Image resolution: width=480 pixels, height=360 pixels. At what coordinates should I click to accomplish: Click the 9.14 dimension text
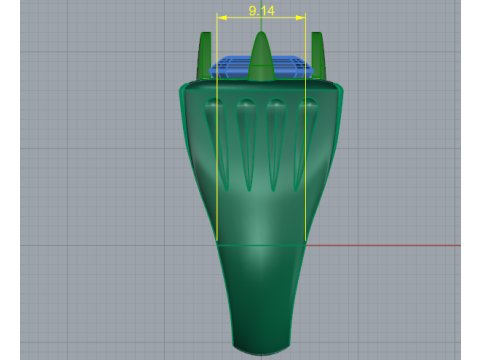[262, 11]
